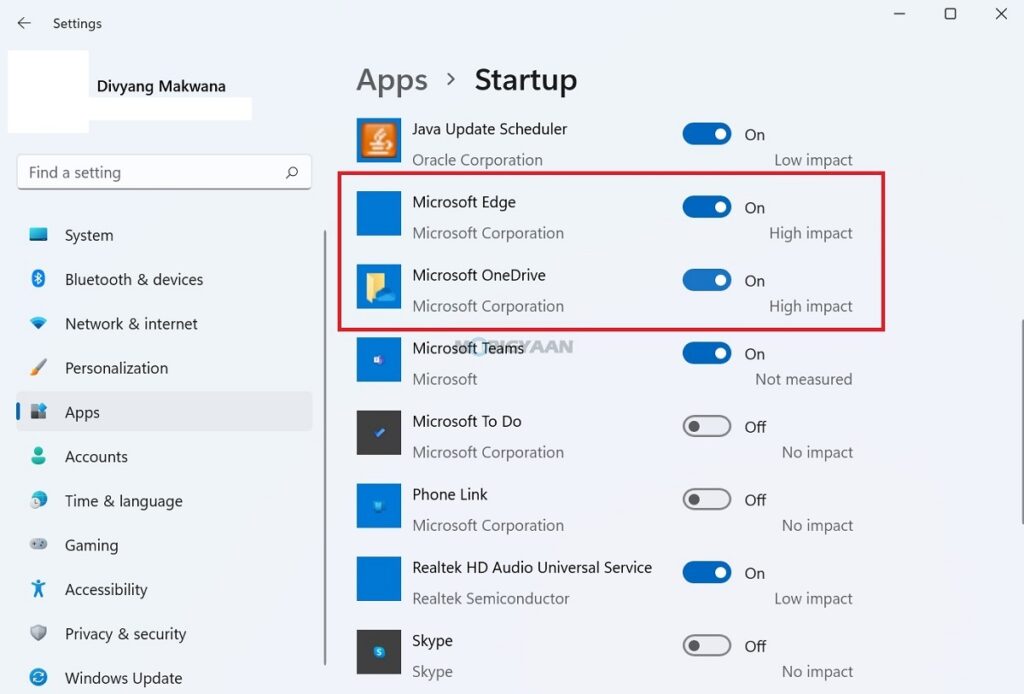Enable Microsoft To Do startup toggle
The width and height of the screenshot is (1024, 694).
tap(707, 426)
